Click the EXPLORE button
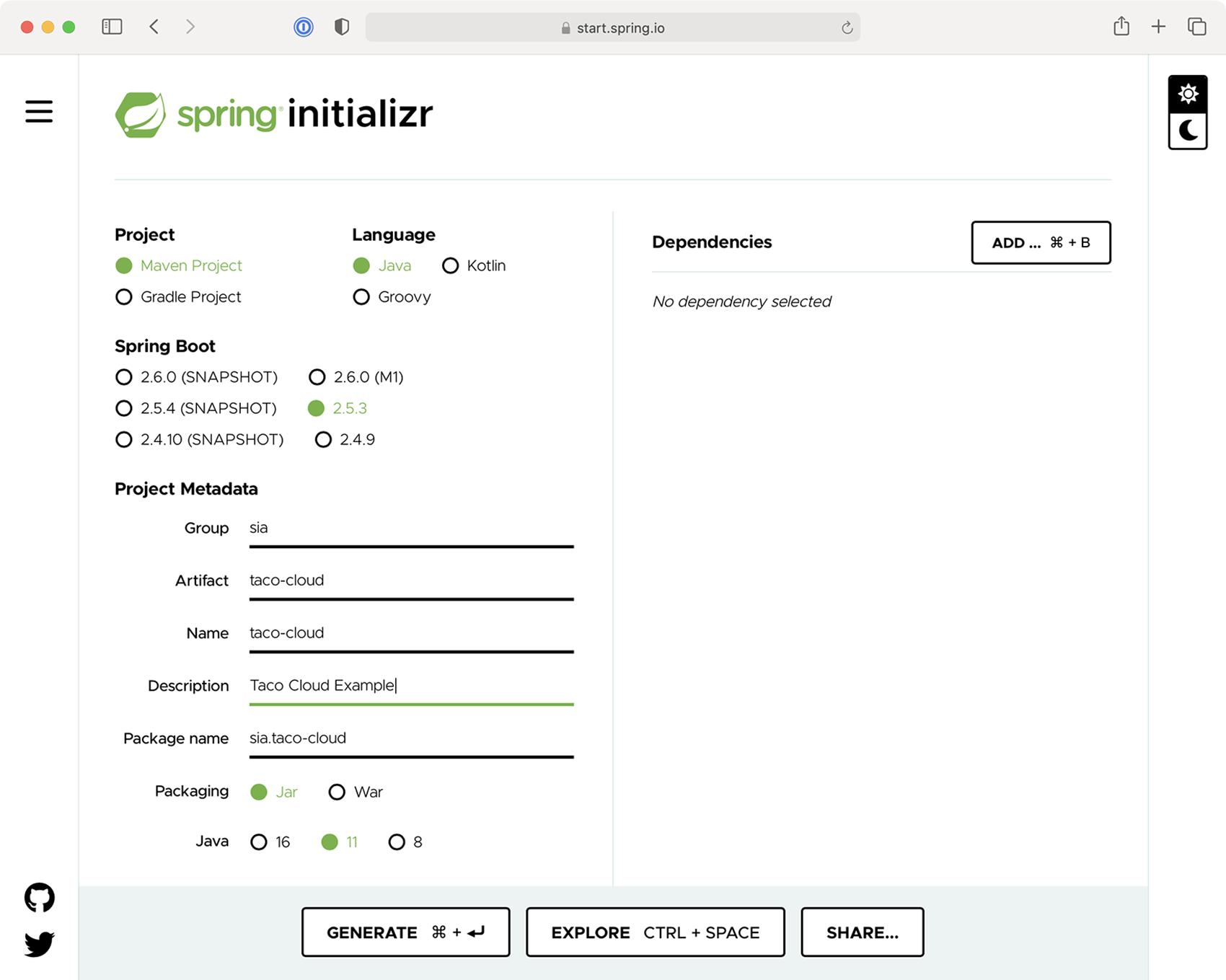 coord(656,932)
